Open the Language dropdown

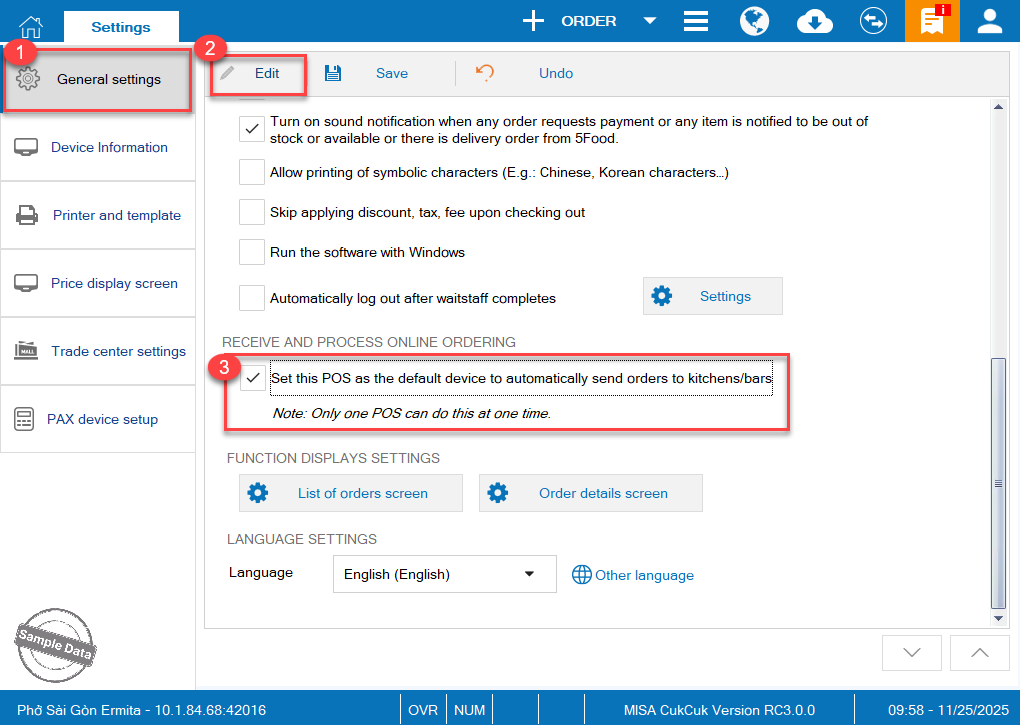[444, 575]
